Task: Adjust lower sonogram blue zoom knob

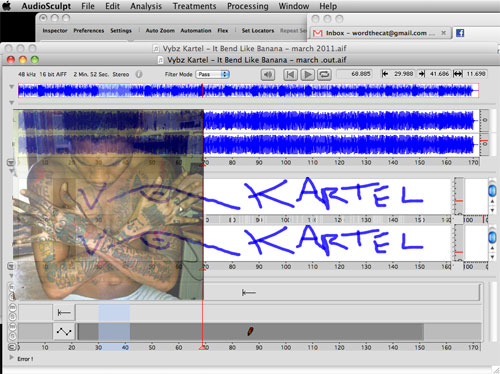Action: pyautogui.click(x=492, y=237)
